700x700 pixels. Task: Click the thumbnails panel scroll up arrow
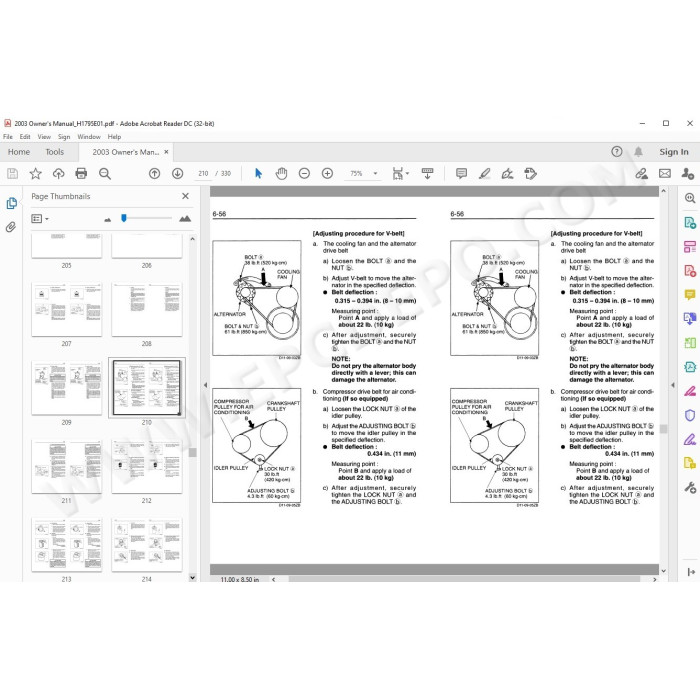pos(192,239)
